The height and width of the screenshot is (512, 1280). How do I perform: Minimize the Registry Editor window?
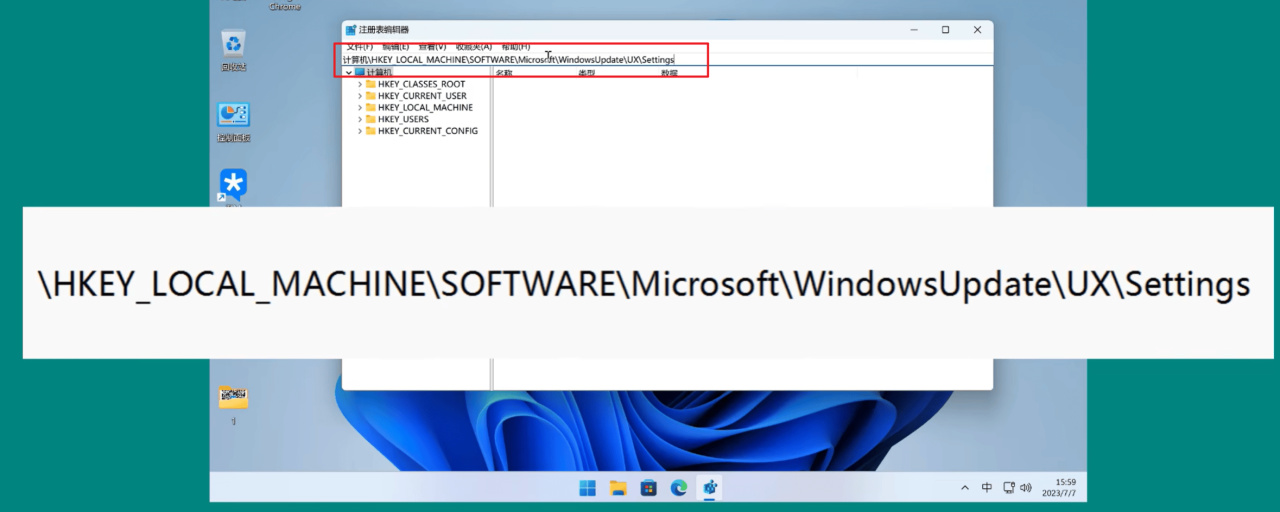pyautogui.click(x=913, y=30)
